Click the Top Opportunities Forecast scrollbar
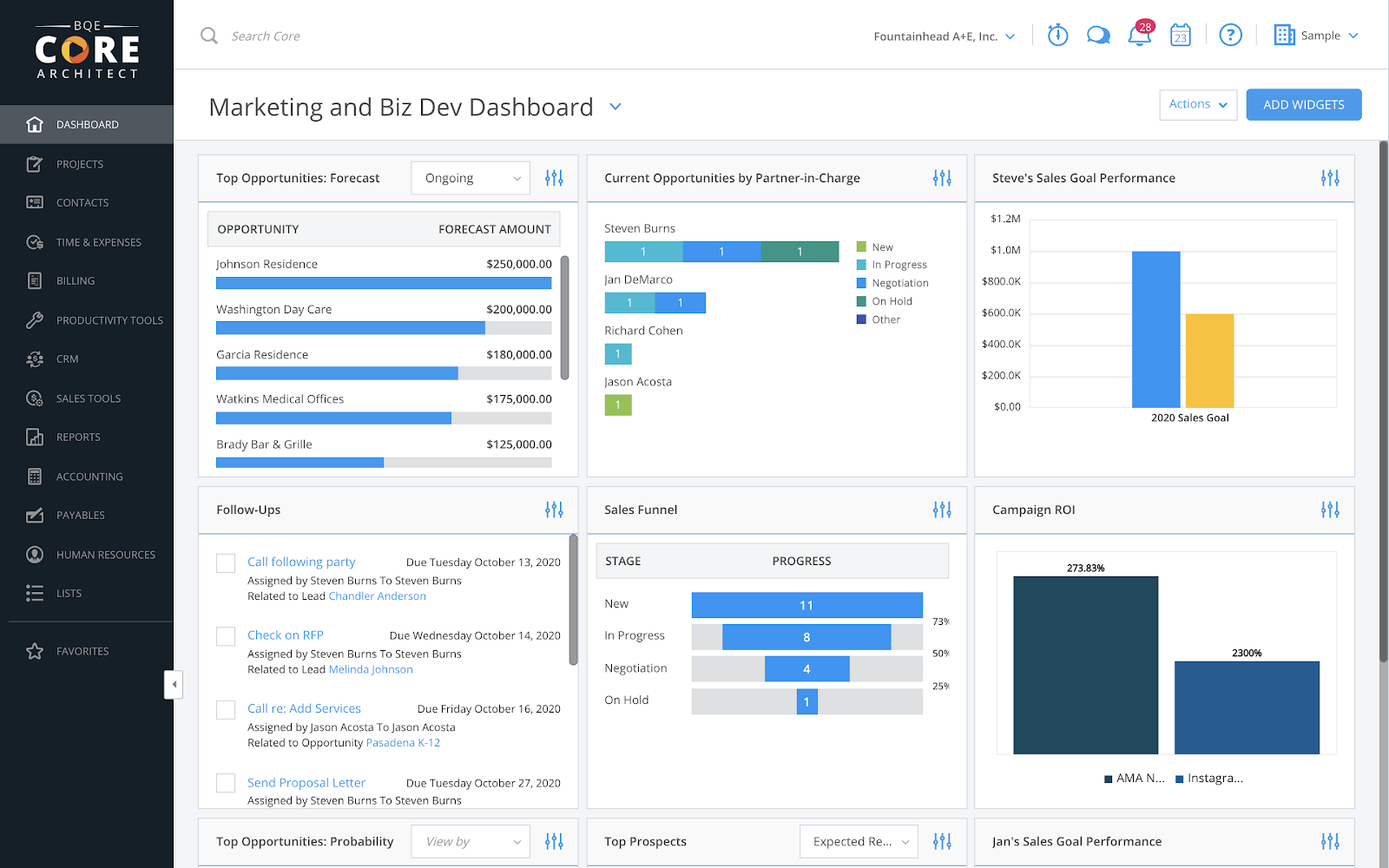This screenshot has height=868, width=1389. [x=565, y=318]
